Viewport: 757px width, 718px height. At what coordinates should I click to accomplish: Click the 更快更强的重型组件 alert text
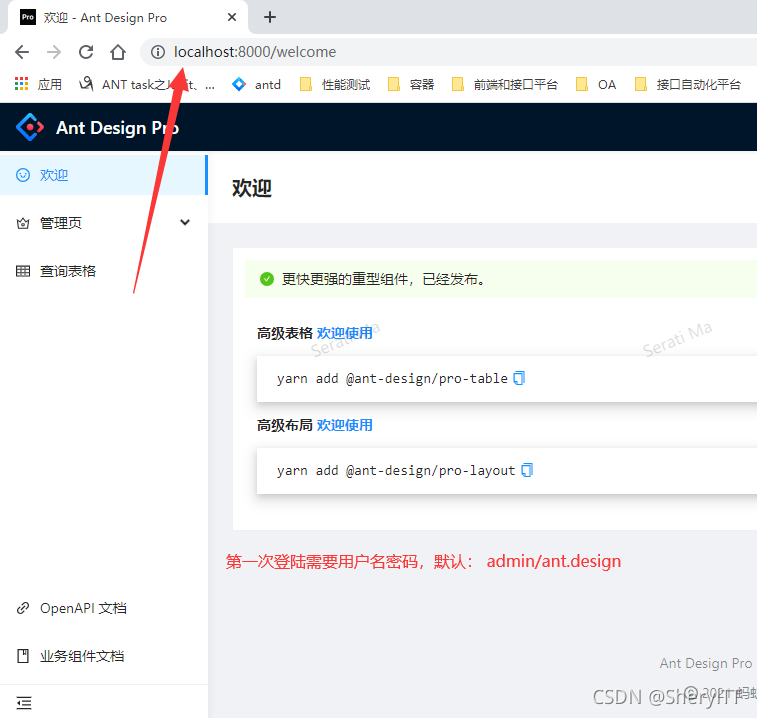(383, 279)
